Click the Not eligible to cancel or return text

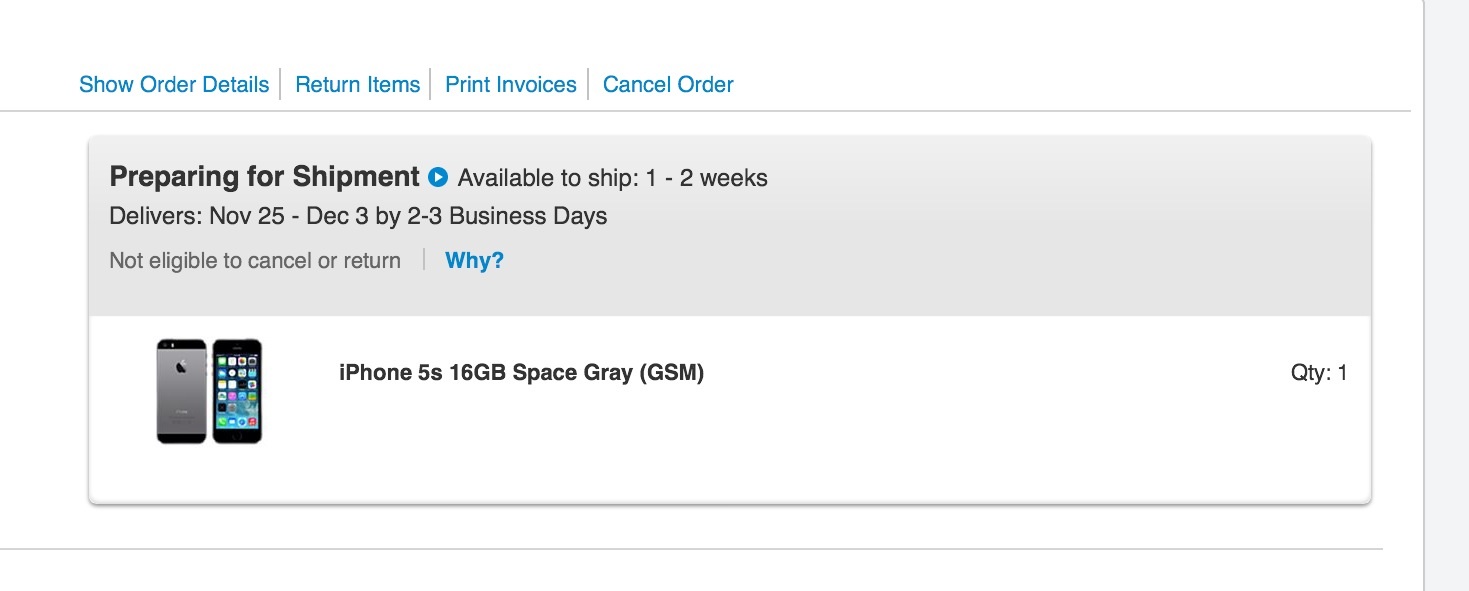[255, 261]
